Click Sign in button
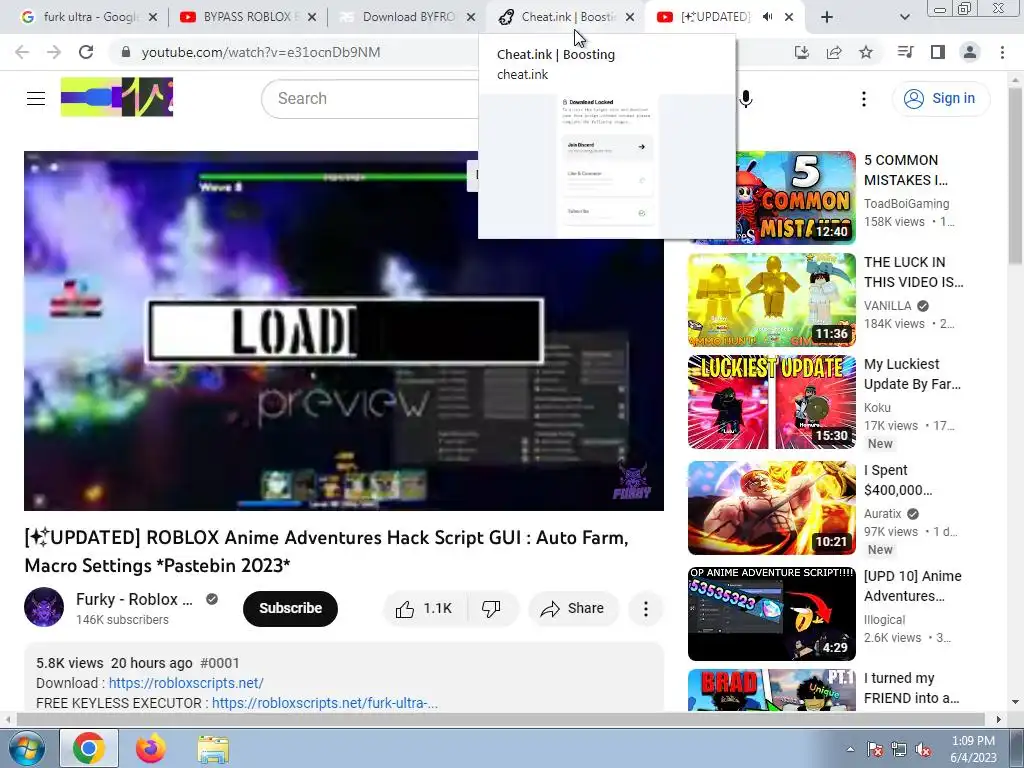The width and height of the screenshot is (1024, 768). pyautogui.click(x=941, y=99)
